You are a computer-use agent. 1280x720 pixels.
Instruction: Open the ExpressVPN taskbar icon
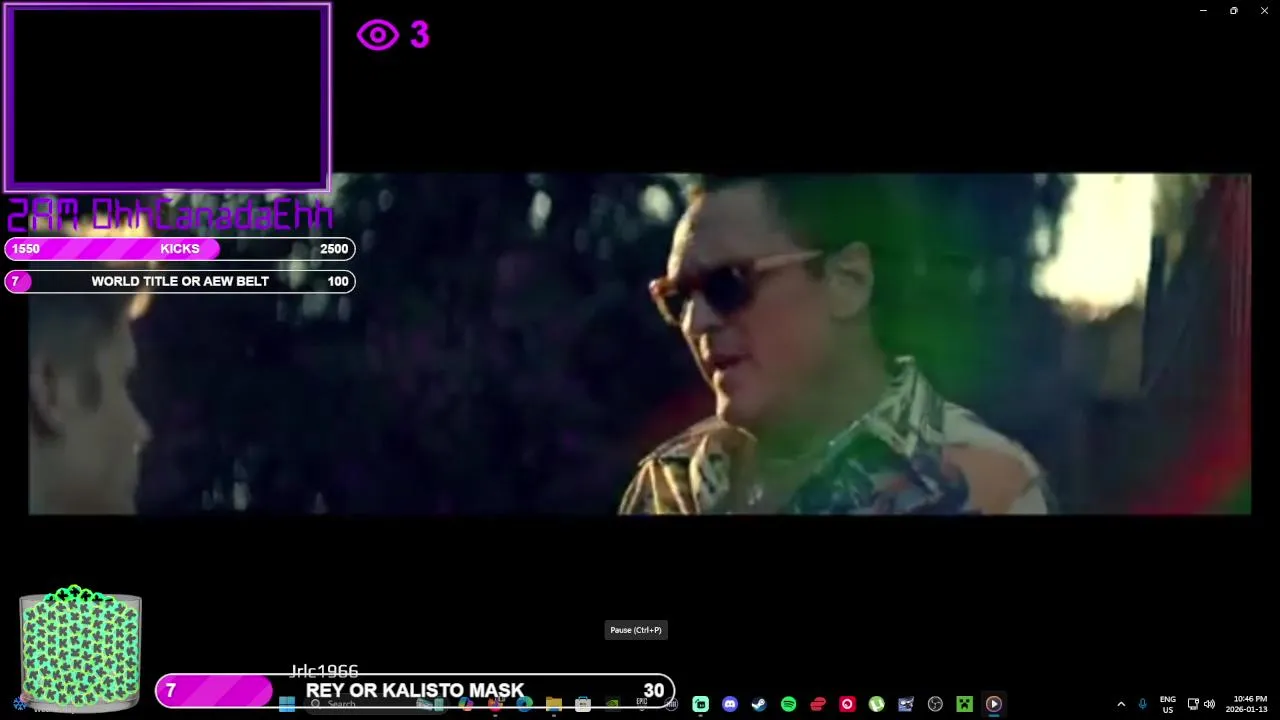tap(818, 704)
